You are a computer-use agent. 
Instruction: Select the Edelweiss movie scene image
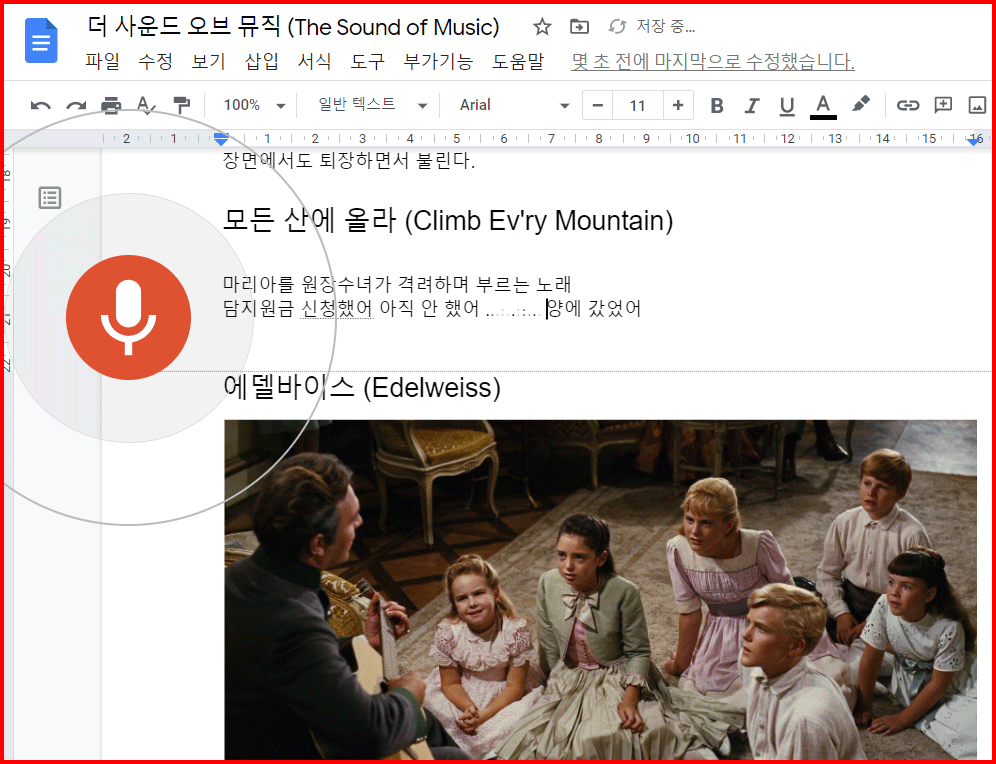pos(600,589)
